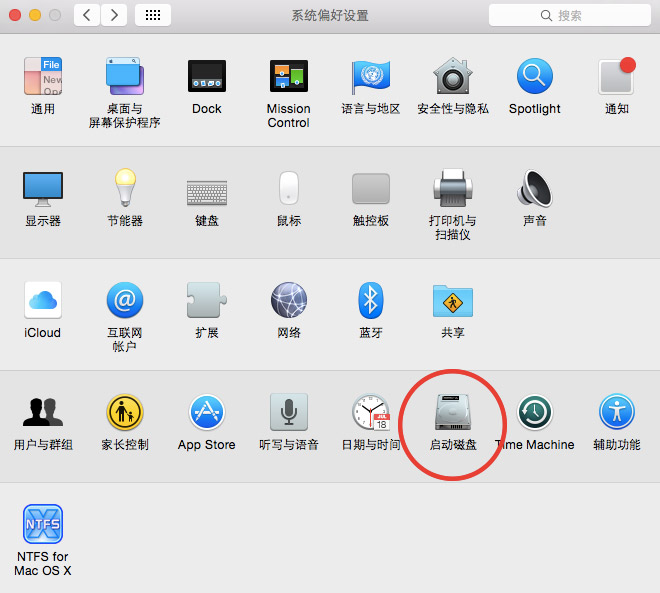Go back with the left arrow button
This screenshot has height=593, width=660.
(x=87, y=15)
